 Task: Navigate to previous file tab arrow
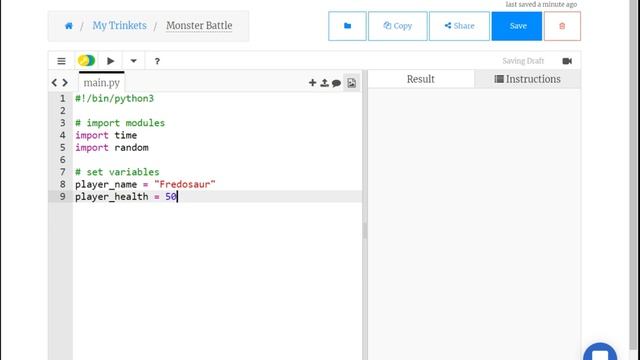coord(54,82)
